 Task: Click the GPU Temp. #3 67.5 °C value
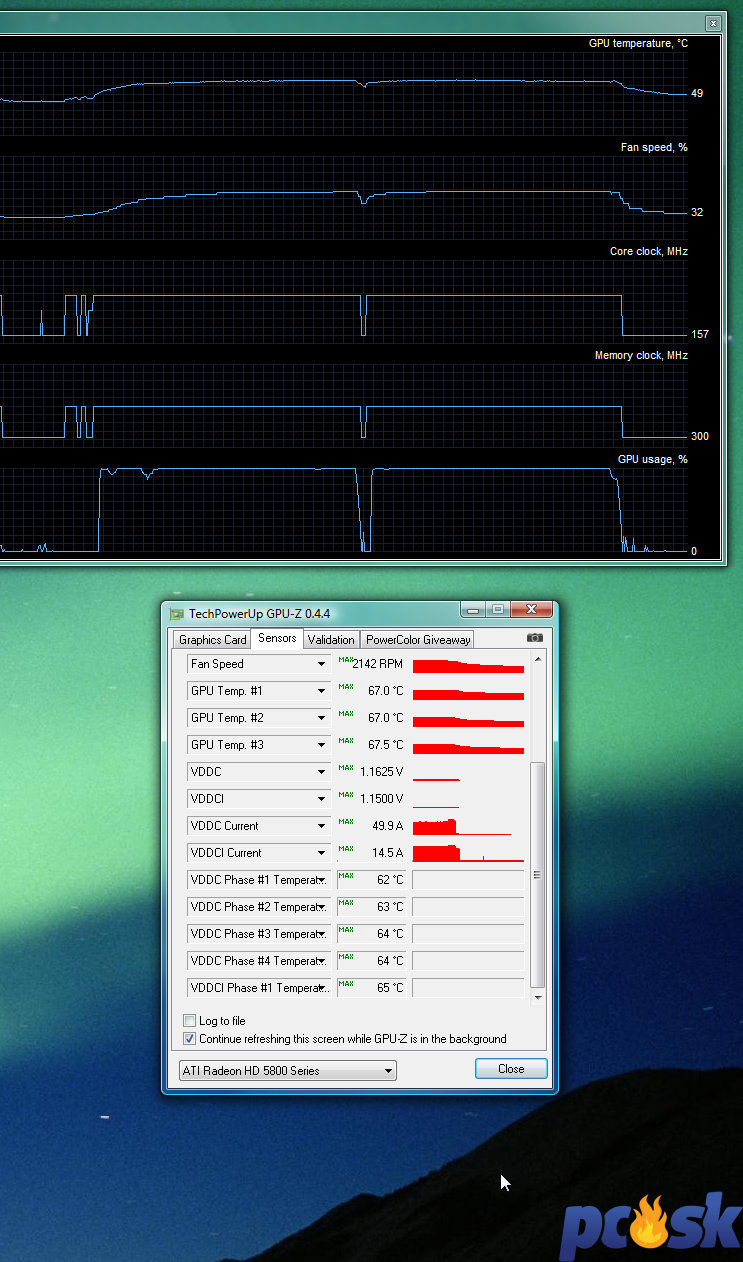pos(386,745)
